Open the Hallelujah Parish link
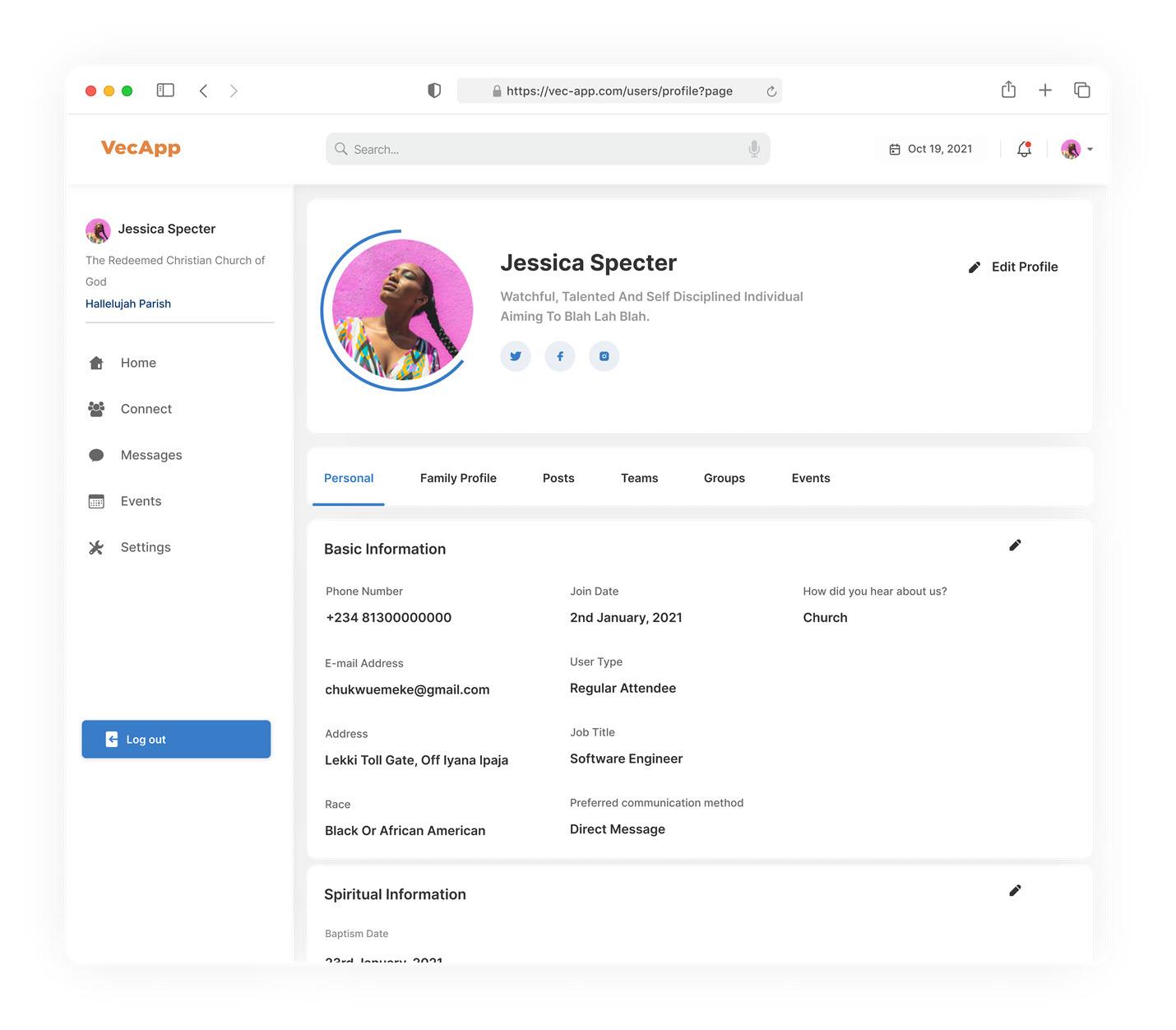This screenshot has height=1030, width=1176. click(128, 304)
